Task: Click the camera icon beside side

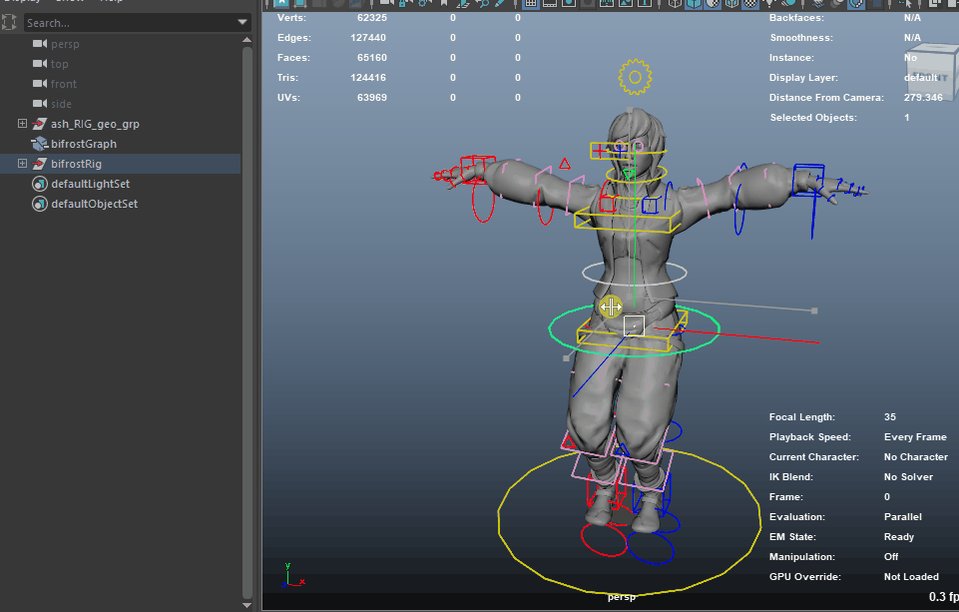Action: click(40, 103)
